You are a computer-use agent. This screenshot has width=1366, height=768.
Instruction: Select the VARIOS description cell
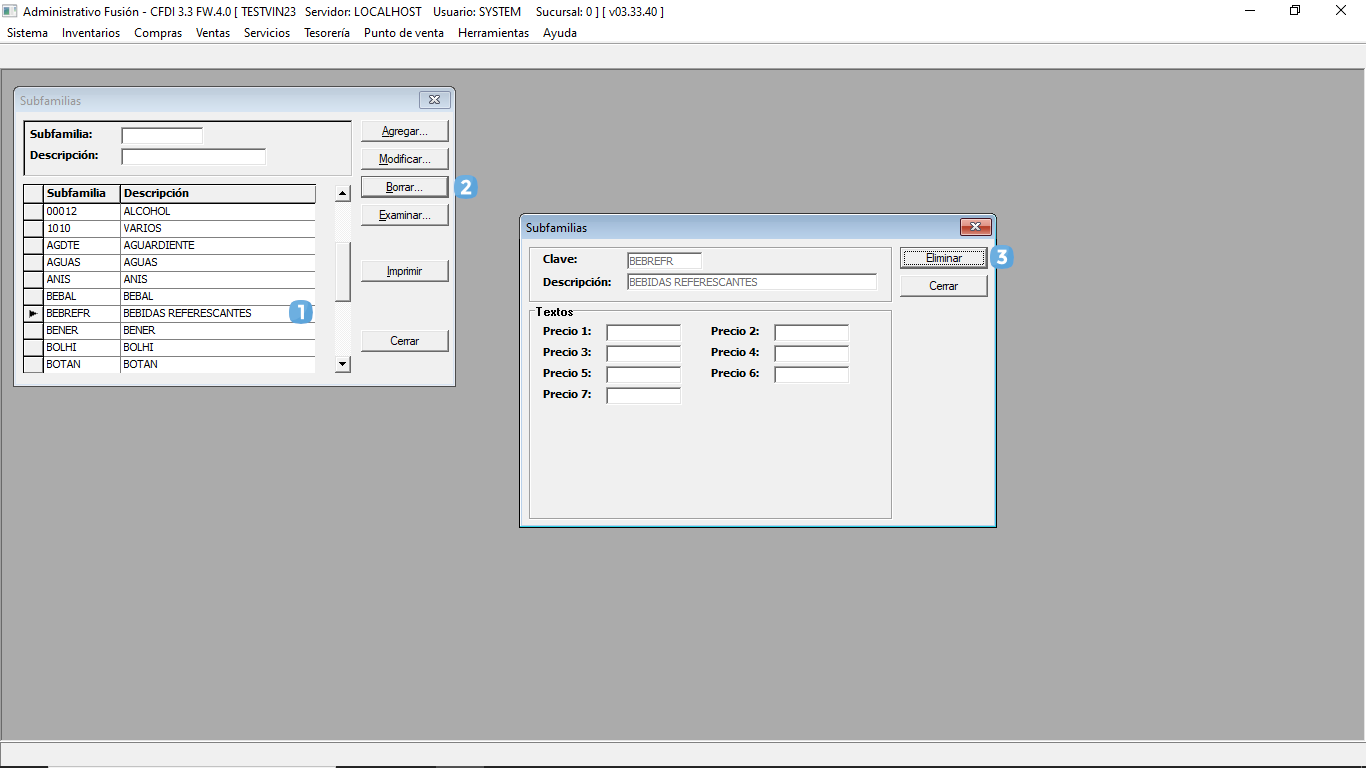pos(218,229)
